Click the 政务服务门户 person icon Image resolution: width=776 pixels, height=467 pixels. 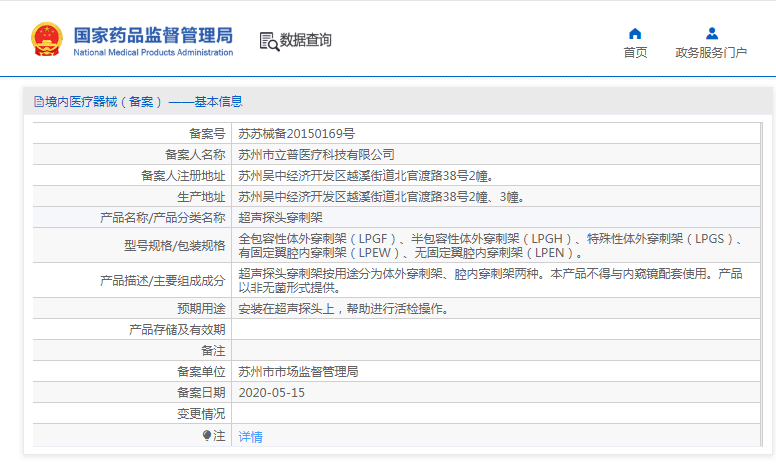click(712, 34)
